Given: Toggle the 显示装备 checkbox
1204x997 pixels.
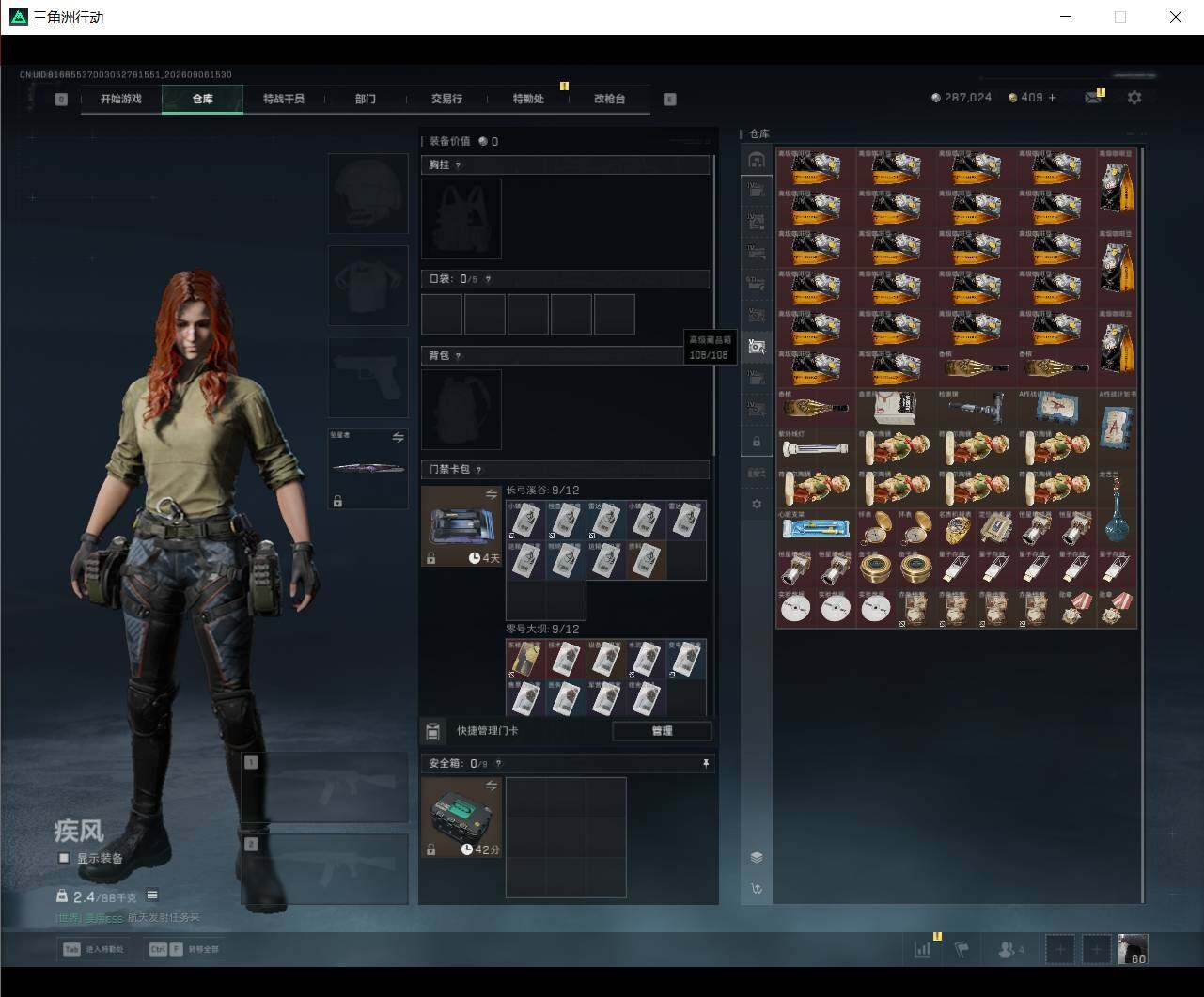Looking at the screenshot, I should point(64,858).
